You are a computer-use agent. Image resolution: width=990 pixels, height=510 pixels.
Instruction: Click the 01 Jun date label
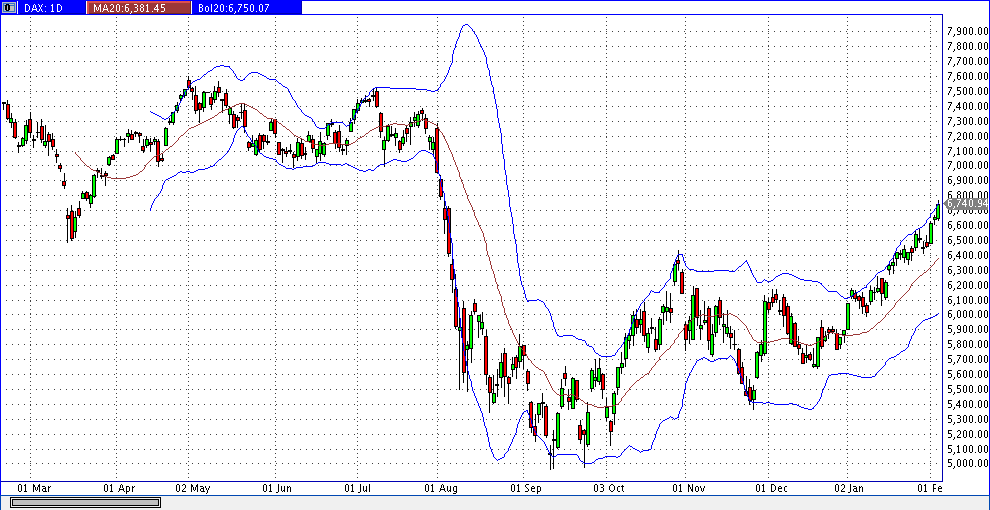(277, 489)
